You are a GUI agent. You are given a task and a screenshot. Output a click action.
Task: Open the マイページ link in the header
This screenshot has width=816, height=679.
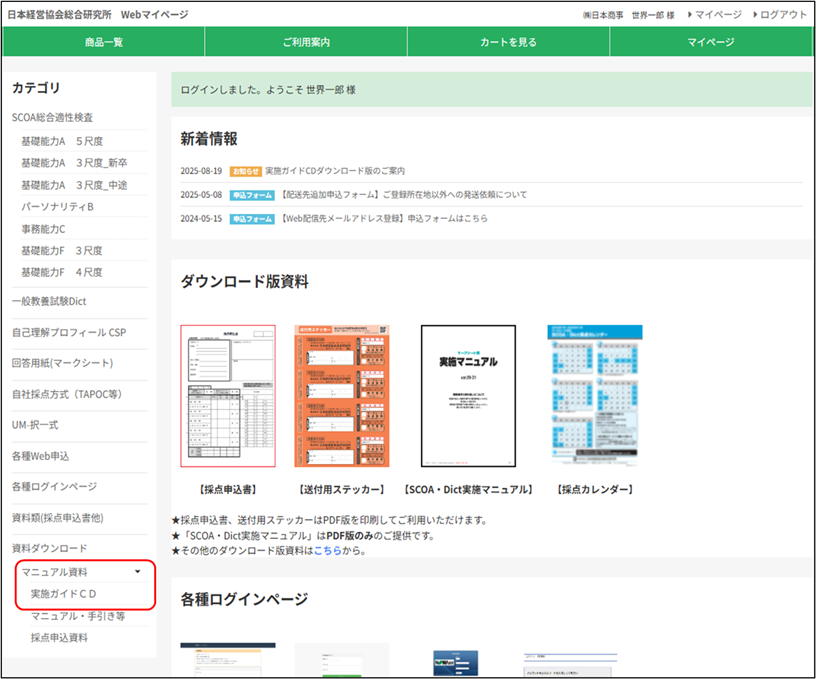click(x=718, y=15)
